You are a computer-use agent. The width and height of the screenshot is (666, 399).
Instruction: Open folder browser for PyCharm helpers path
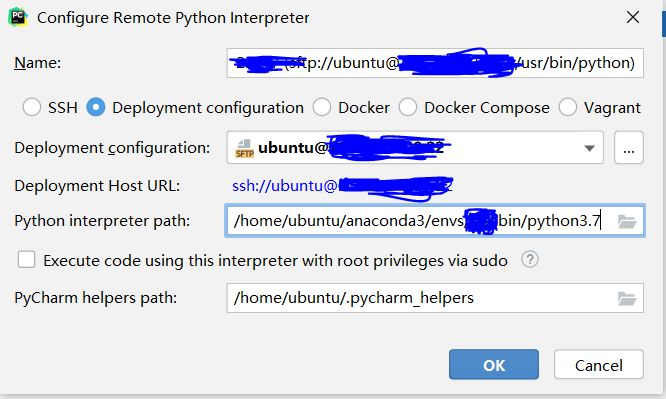pyautogui.click(x=627, y=298)
